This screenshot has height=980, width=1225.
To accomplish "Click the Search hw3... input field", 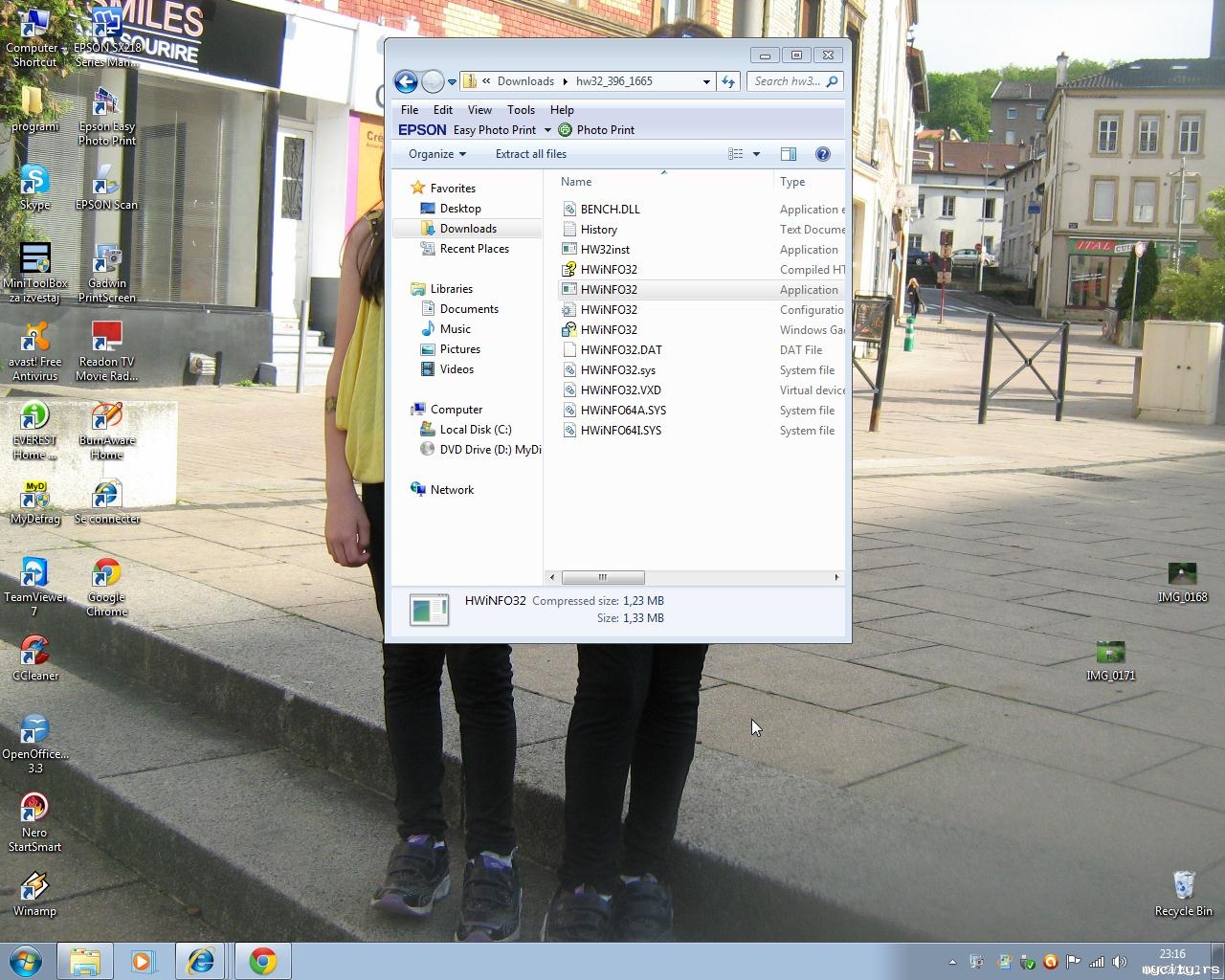I will pyautogui.click(x=787, y=81).
